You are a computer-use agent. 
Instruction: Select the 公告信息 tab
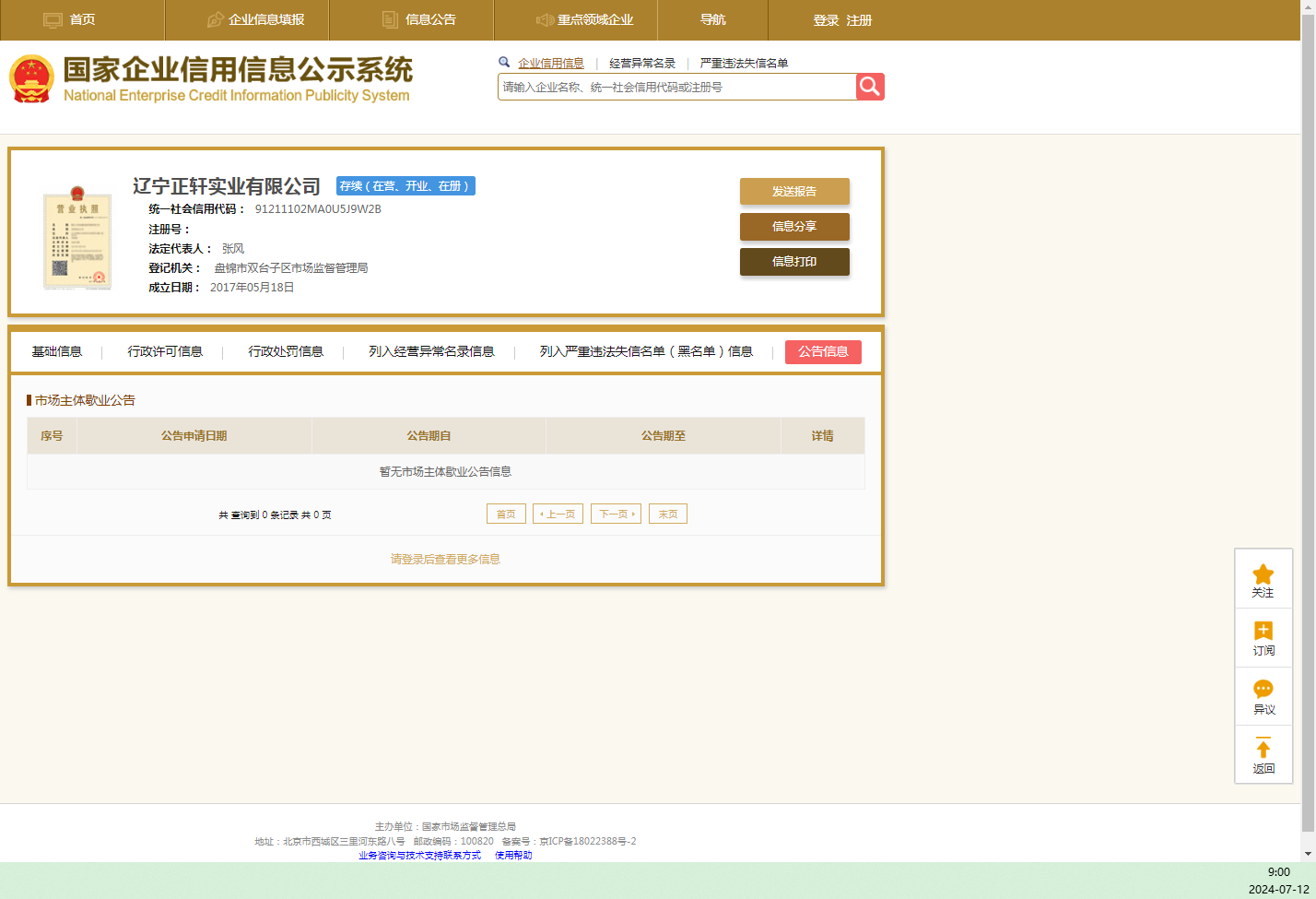[823, 351]
